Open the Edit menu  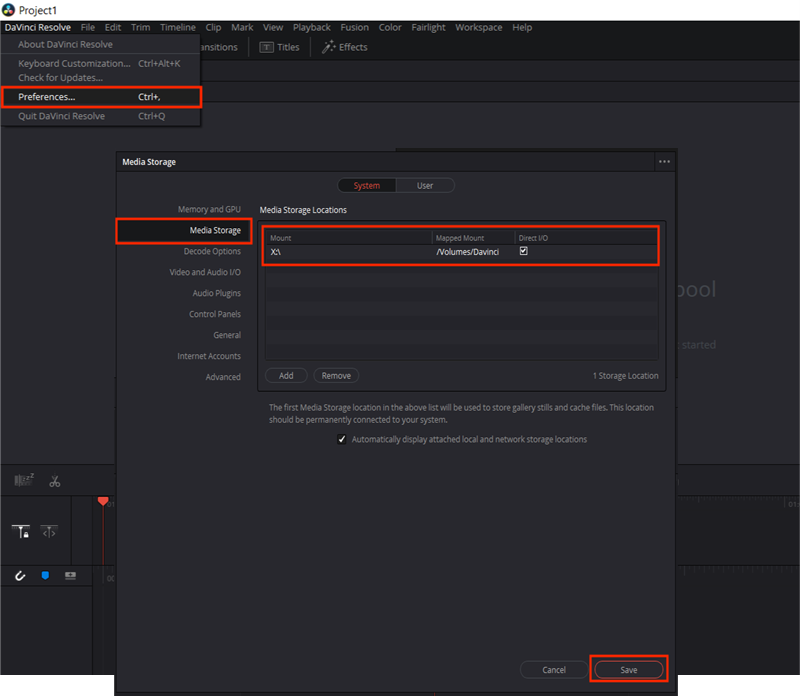click(113, 28)
